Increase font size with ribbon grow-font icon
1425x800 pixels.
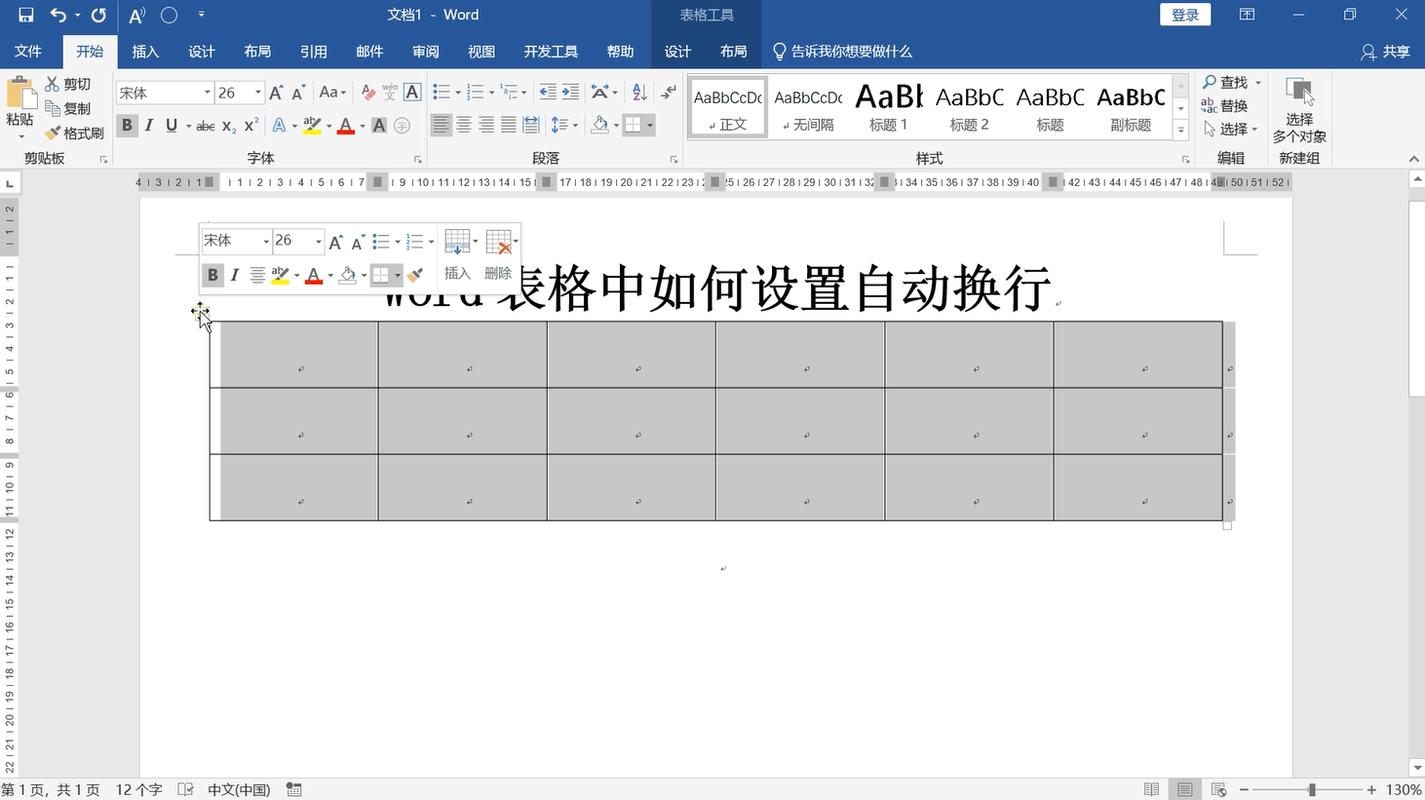[x=276, y=93]
